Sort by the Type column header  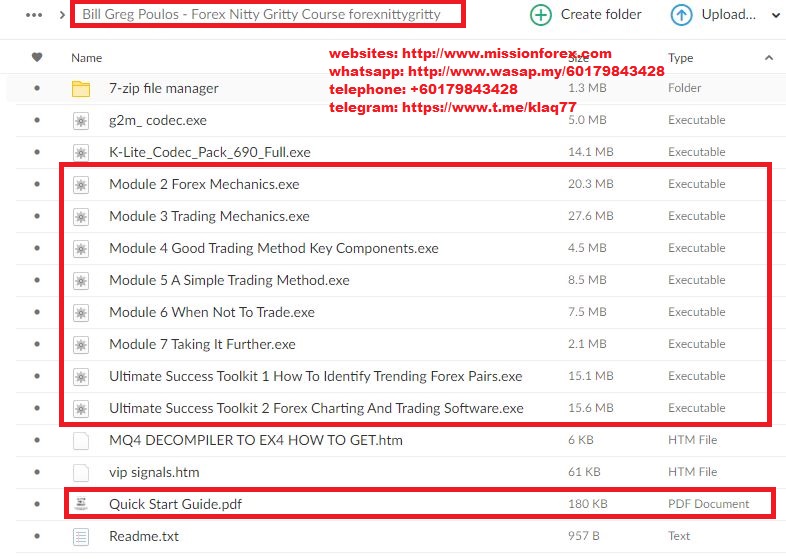[x=680, y=58]
